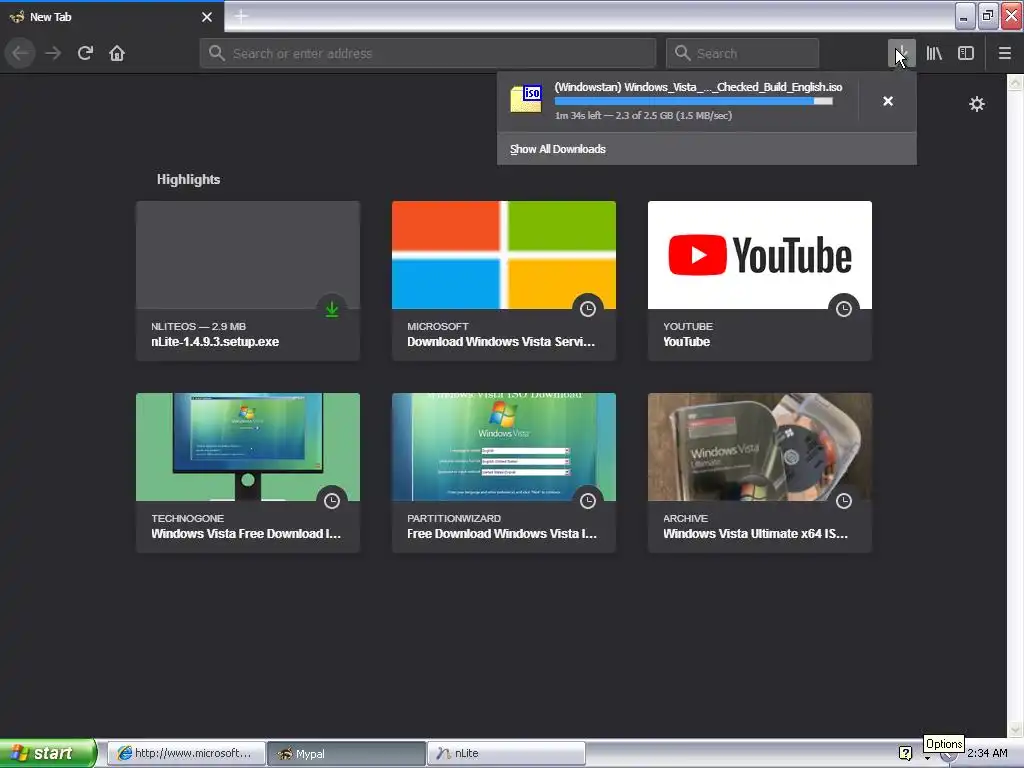Click green download arrow on nLite card

click(x=332, y=309)
